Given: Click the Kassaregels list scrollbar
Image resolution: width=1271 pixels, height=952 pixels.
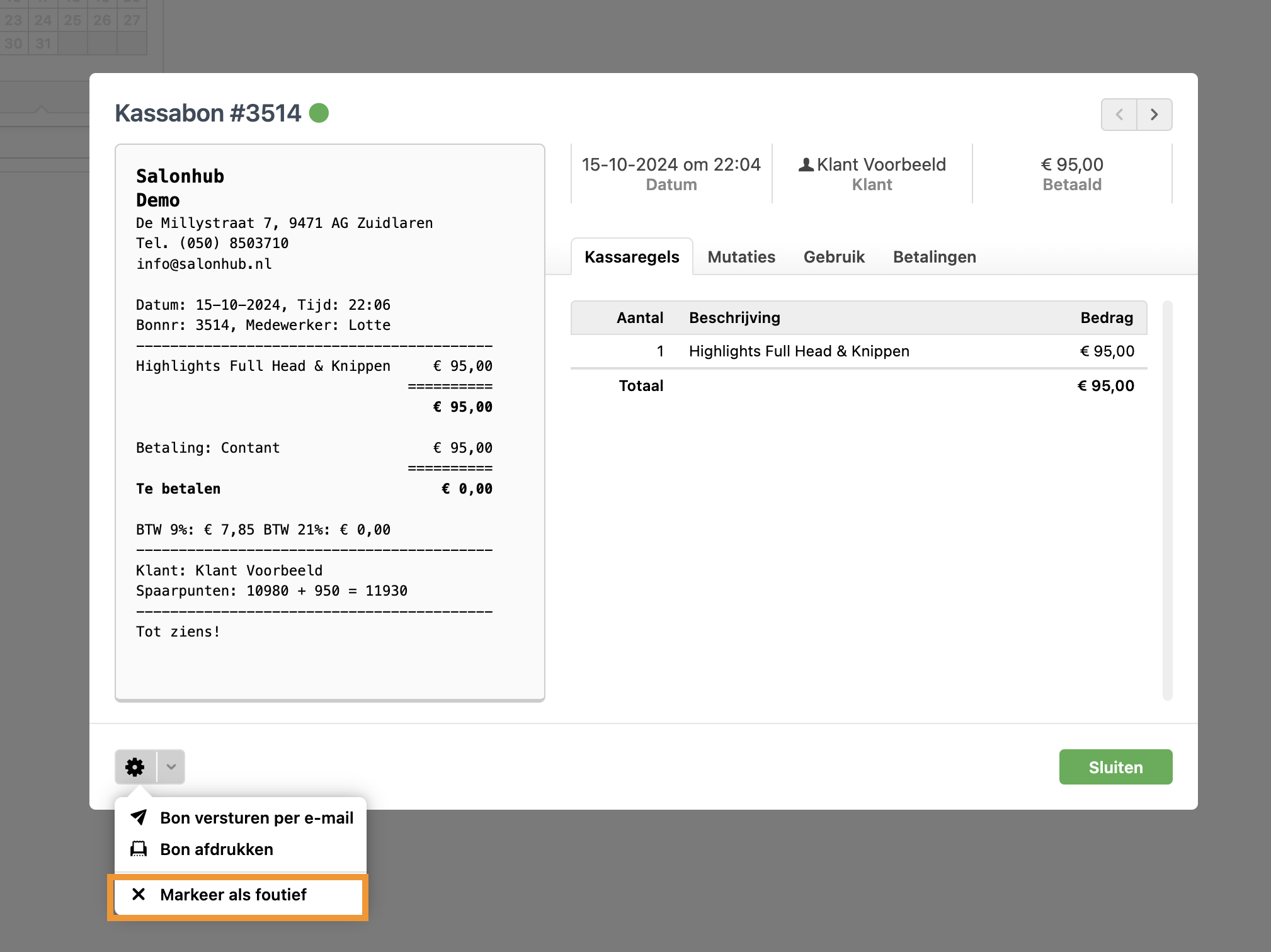Looking at the screenshot, I should point(1167,501).
